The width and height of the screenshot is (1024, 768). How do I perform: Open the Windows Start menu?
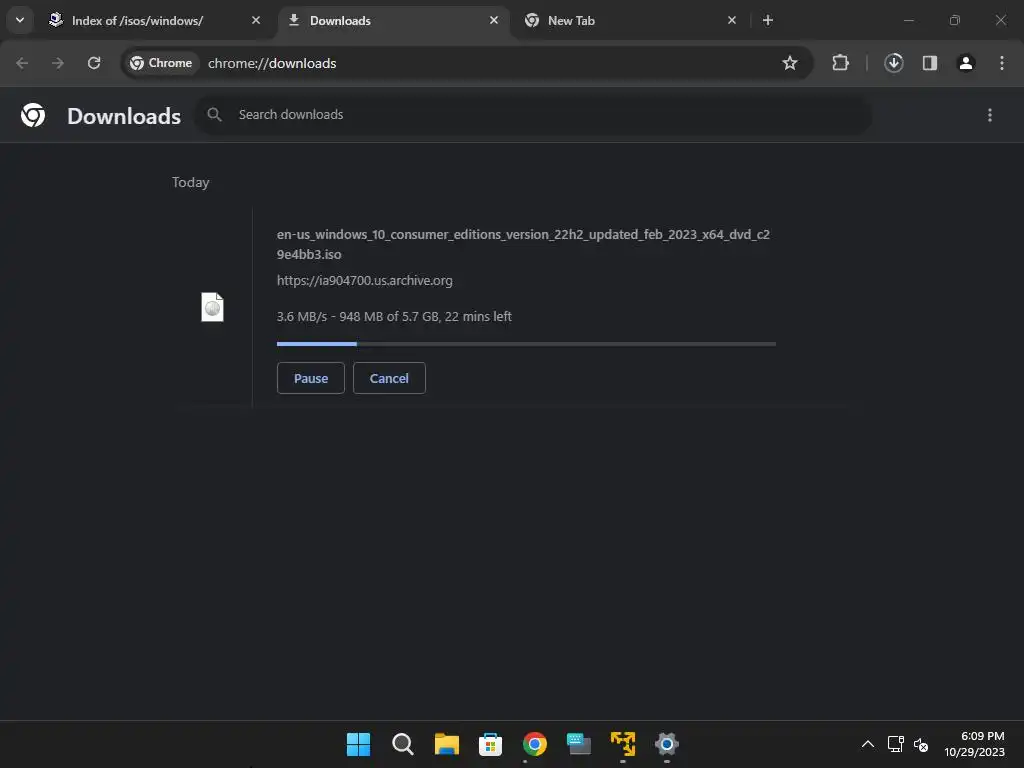(x=358, y=744)
